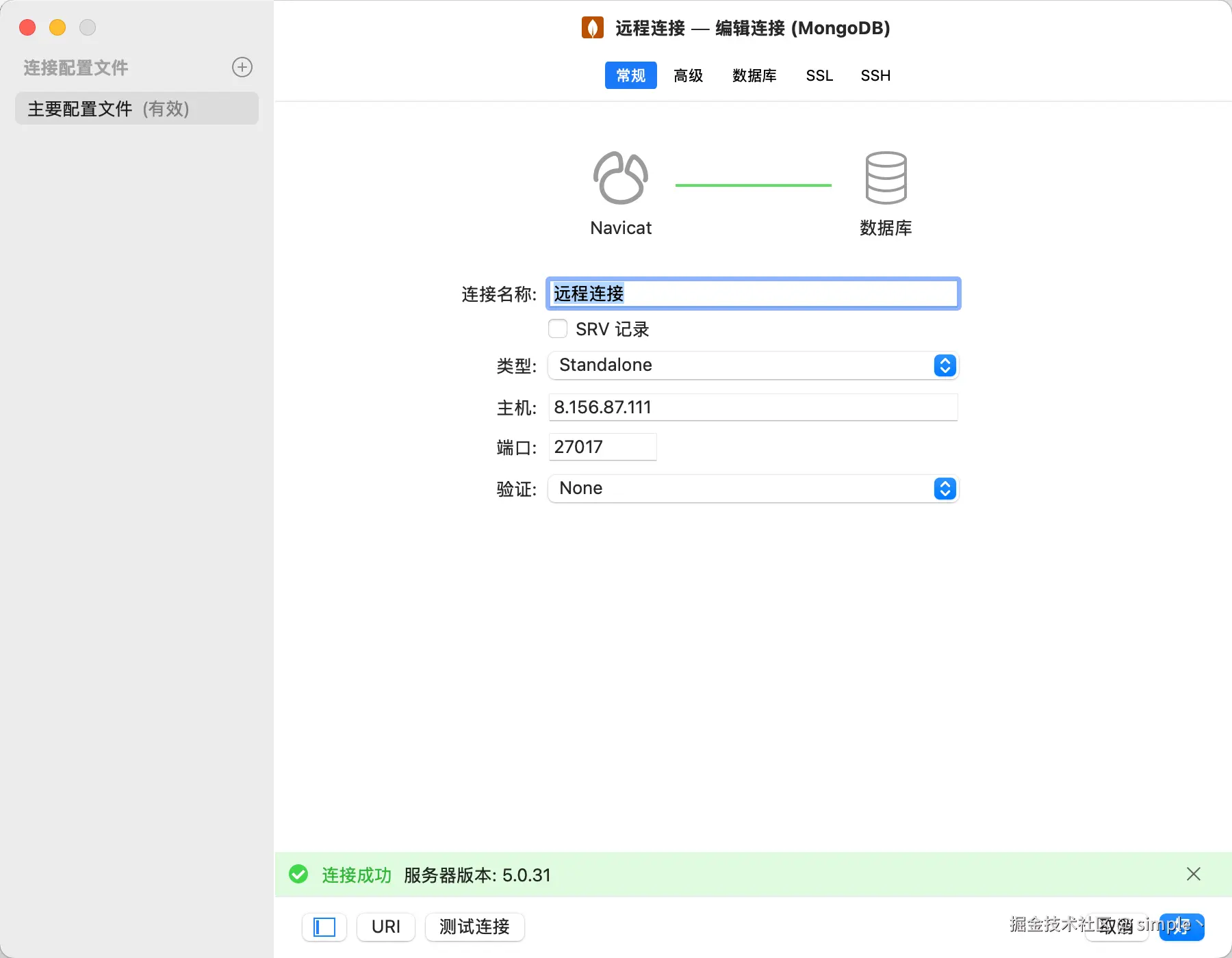Enable the SRV 记录 checkbox
Image resolution: width=1232 pixels, height=958 pixels.
click(x=558, y=329)
